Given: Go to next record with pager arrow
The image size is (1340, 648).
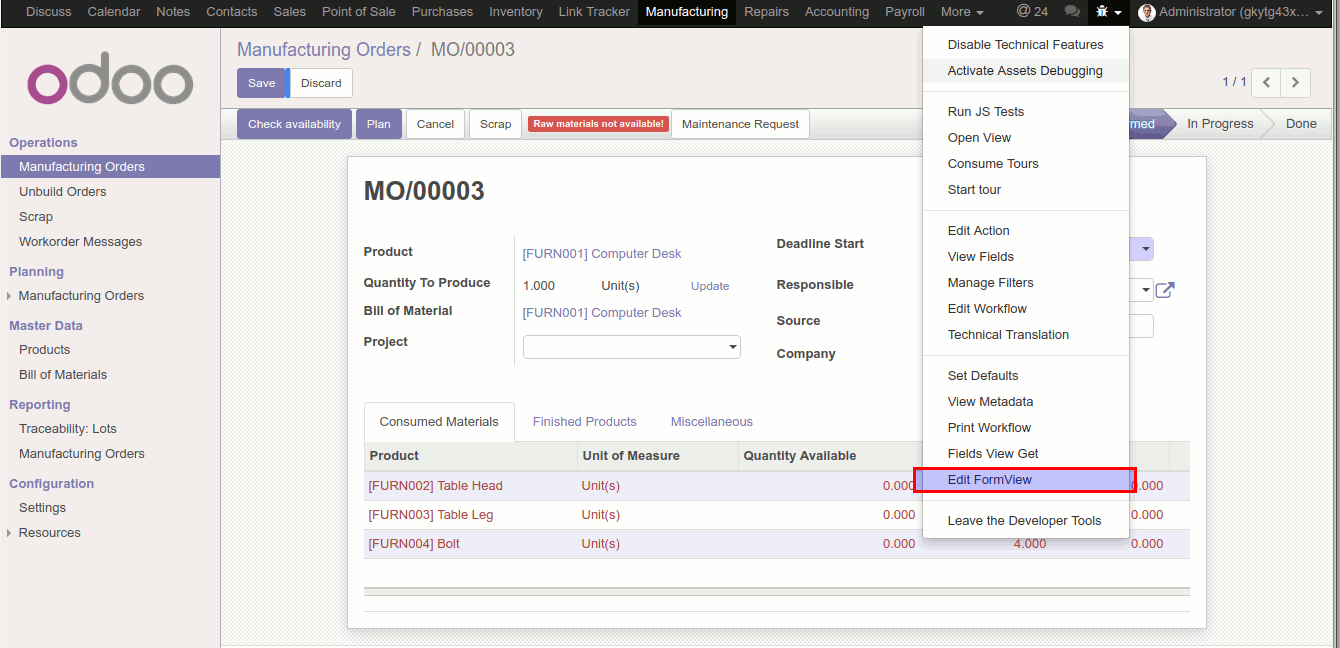Looking at the screenshot, I should (x=1296, y=82).
